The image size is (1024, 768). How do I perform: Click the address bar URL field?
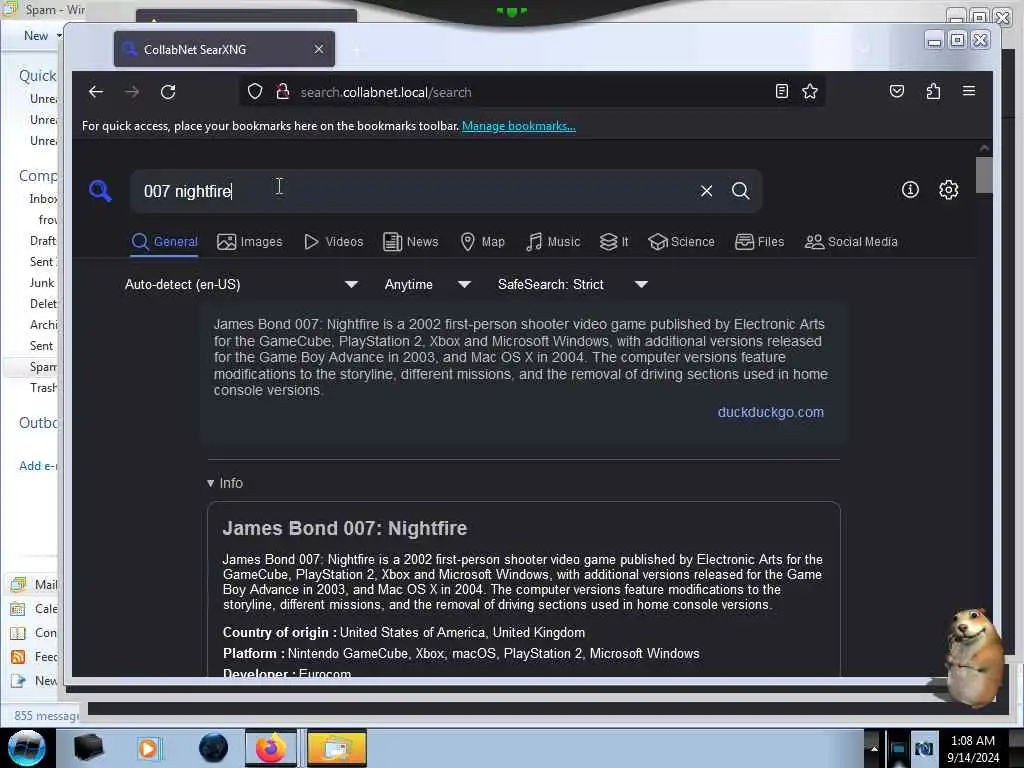pos(532,92)
